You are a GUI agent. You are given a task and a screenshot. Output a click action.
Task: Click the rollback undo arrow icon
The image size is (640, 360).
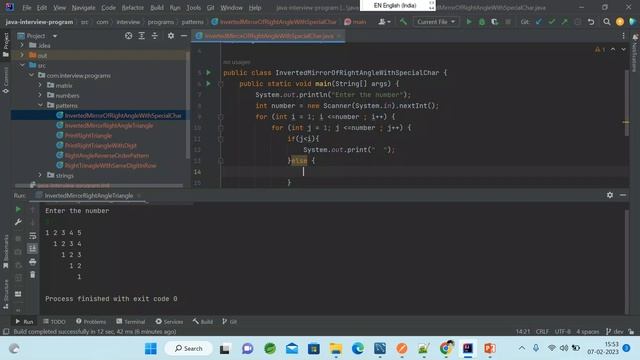pos(591,22)
